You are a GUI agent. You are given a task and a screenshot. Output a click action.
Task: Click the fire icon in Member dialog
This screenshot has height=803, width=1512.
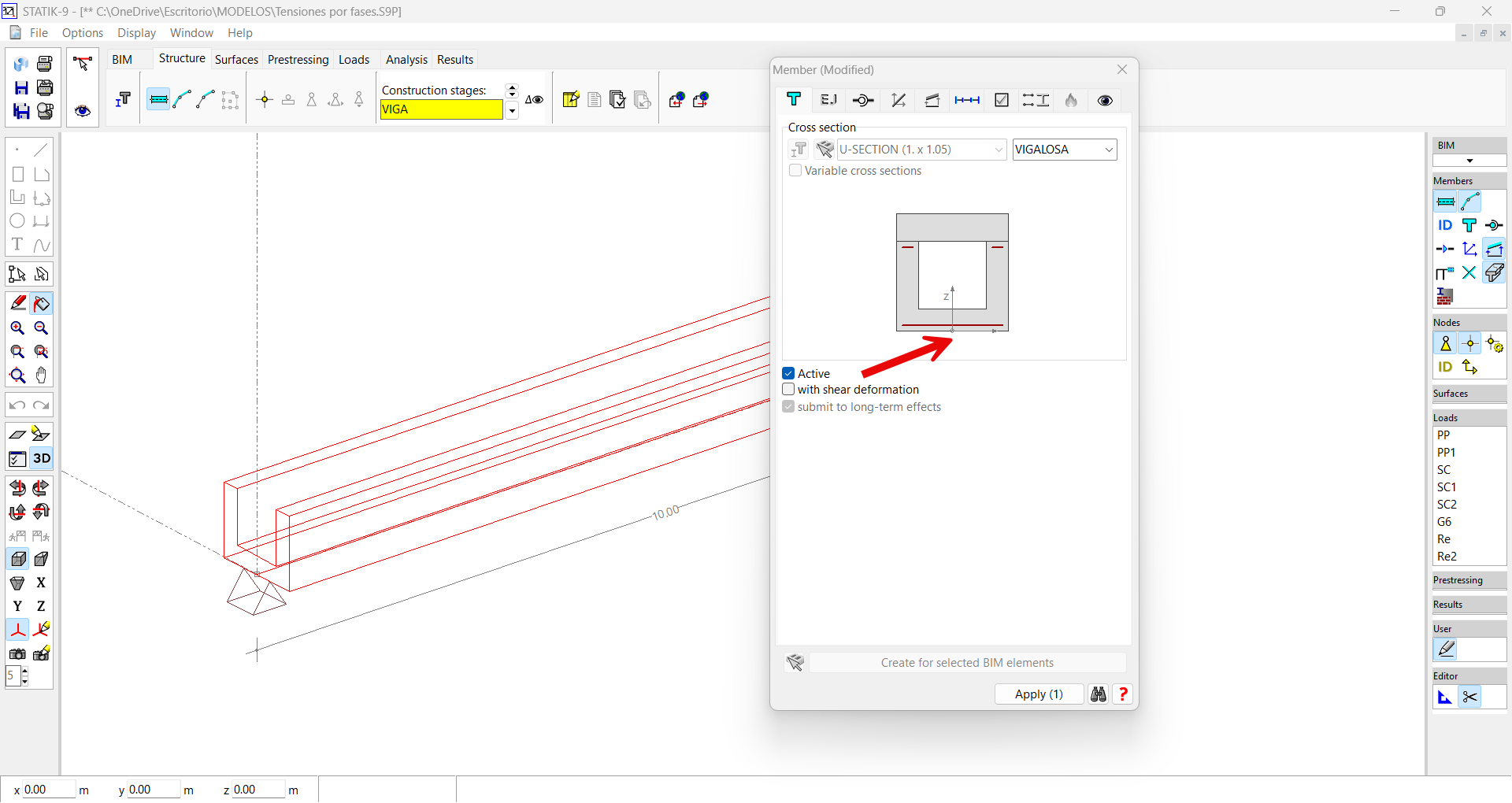(x=1071, y=100)
